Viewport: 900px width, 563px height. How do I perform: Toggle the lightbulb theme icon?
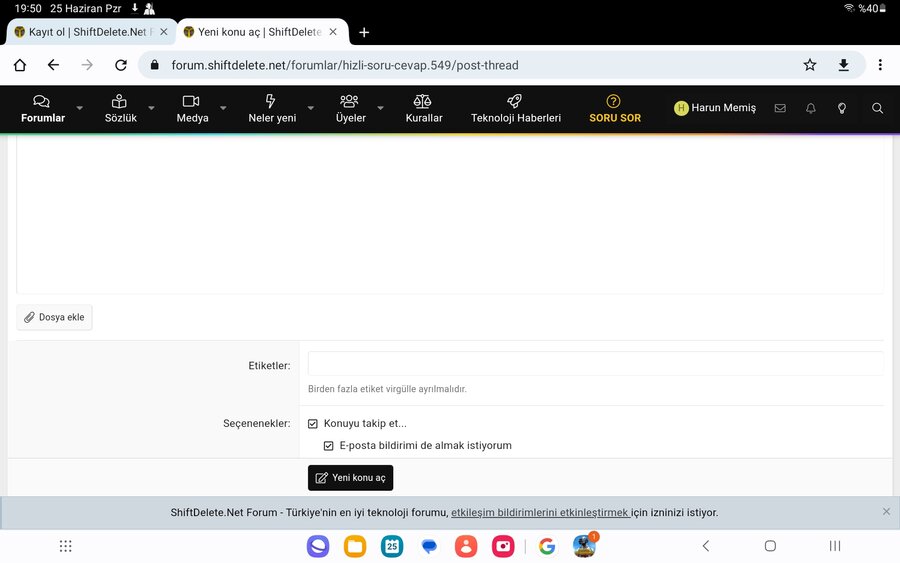coord(841,108)
